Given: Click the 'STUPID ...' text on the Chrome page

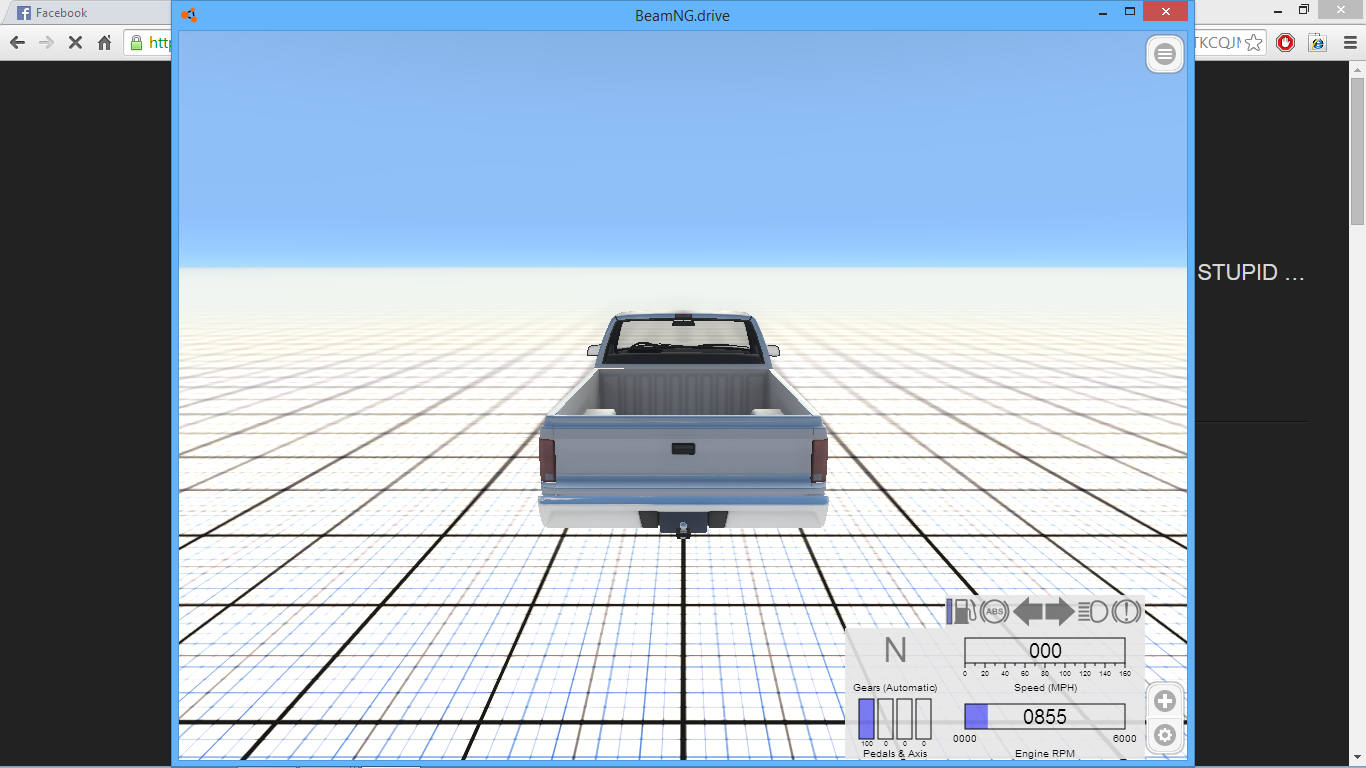Looking at the screenshot, I should point(1251,273).
